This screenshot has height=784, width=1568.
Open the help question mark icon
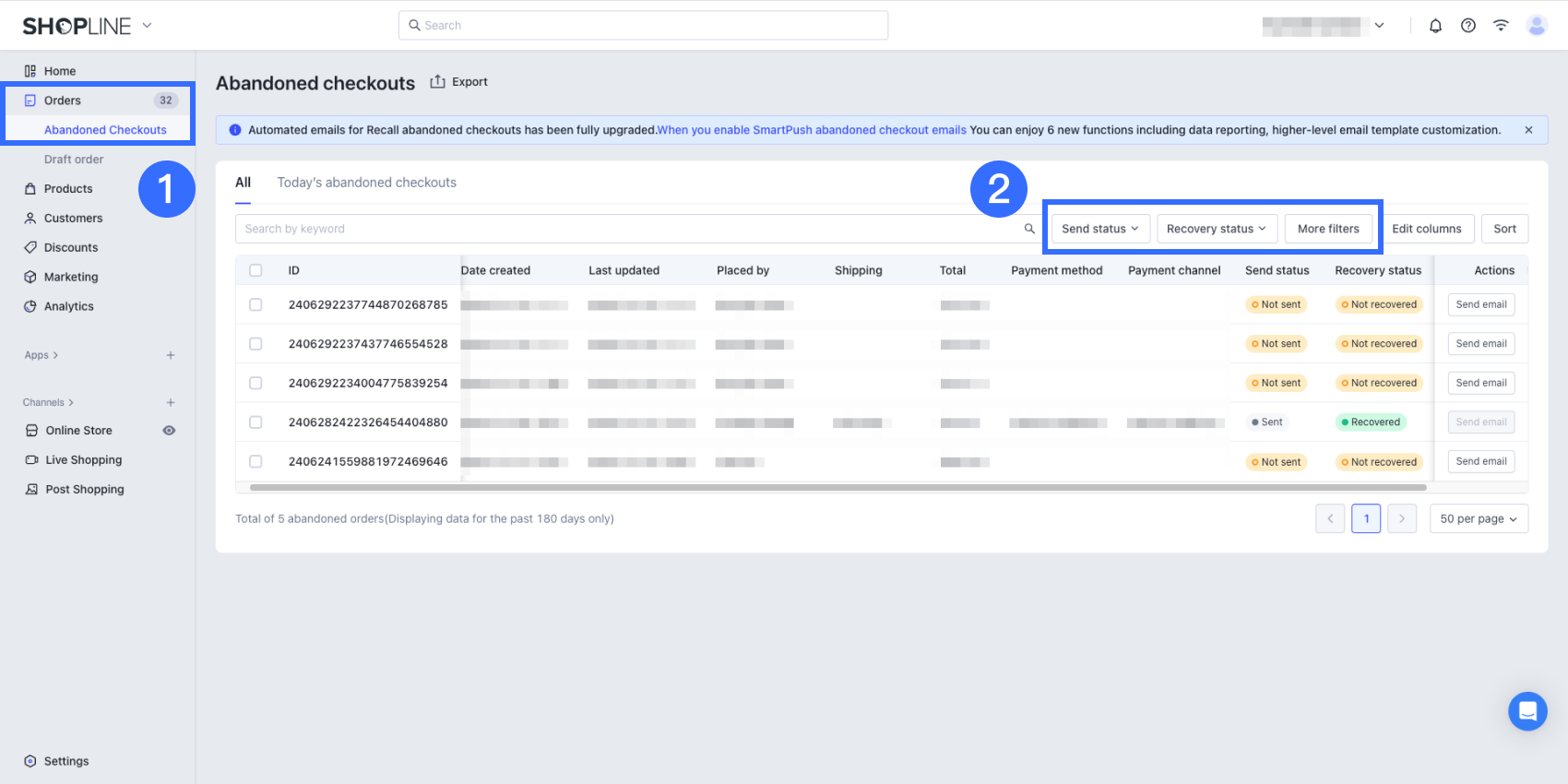[1467, 26]
